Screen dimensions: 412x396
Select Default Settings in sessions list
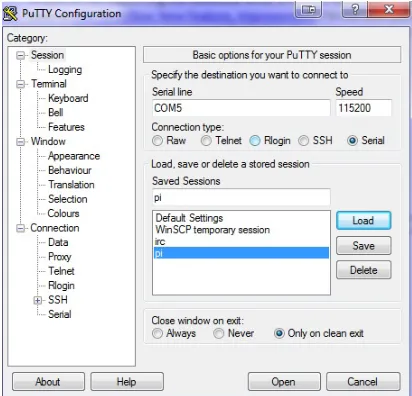241,218
